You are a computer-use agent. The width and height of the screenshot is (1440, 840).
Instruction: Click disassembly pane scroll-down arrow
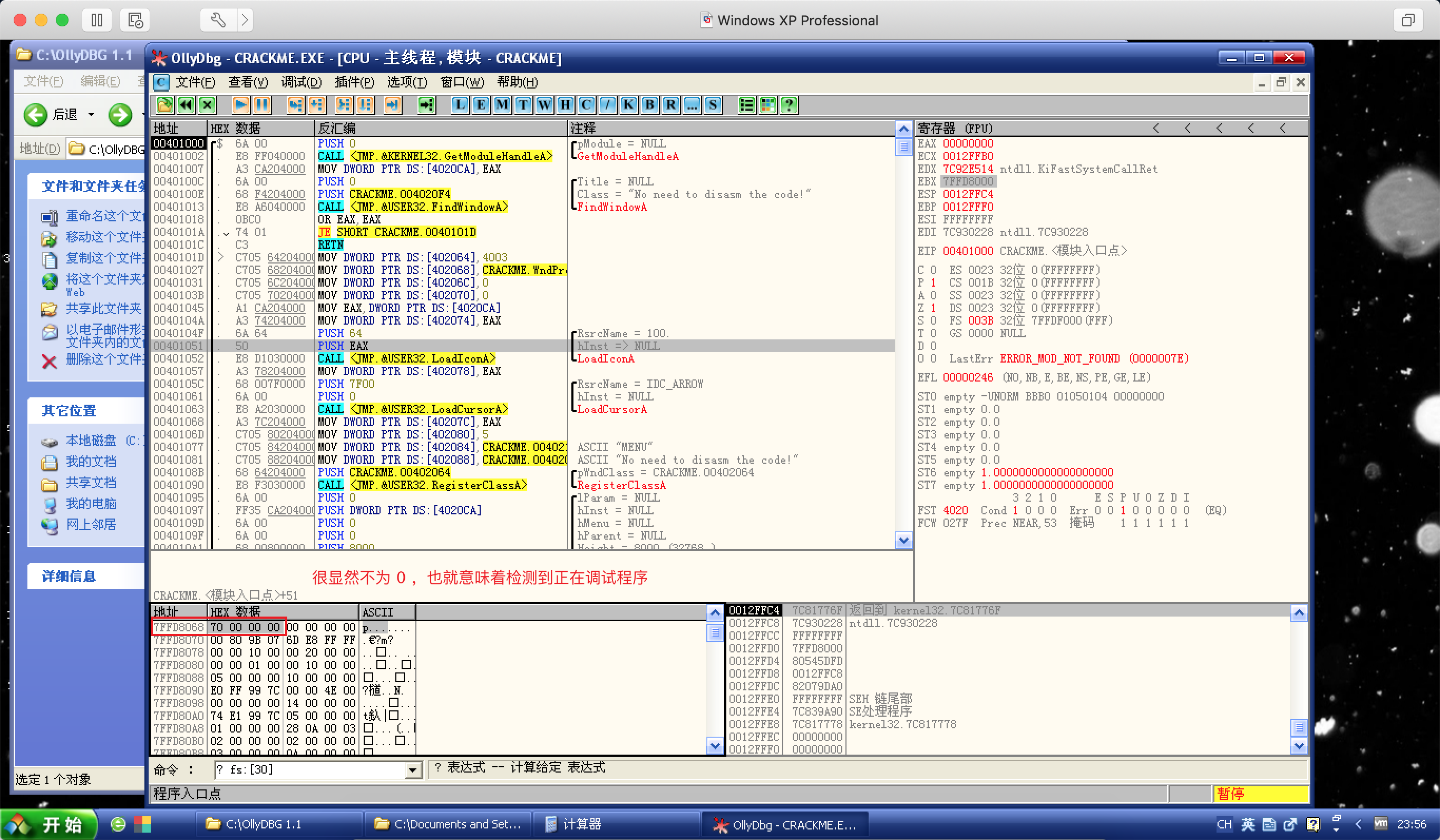(x=903, y=540)
